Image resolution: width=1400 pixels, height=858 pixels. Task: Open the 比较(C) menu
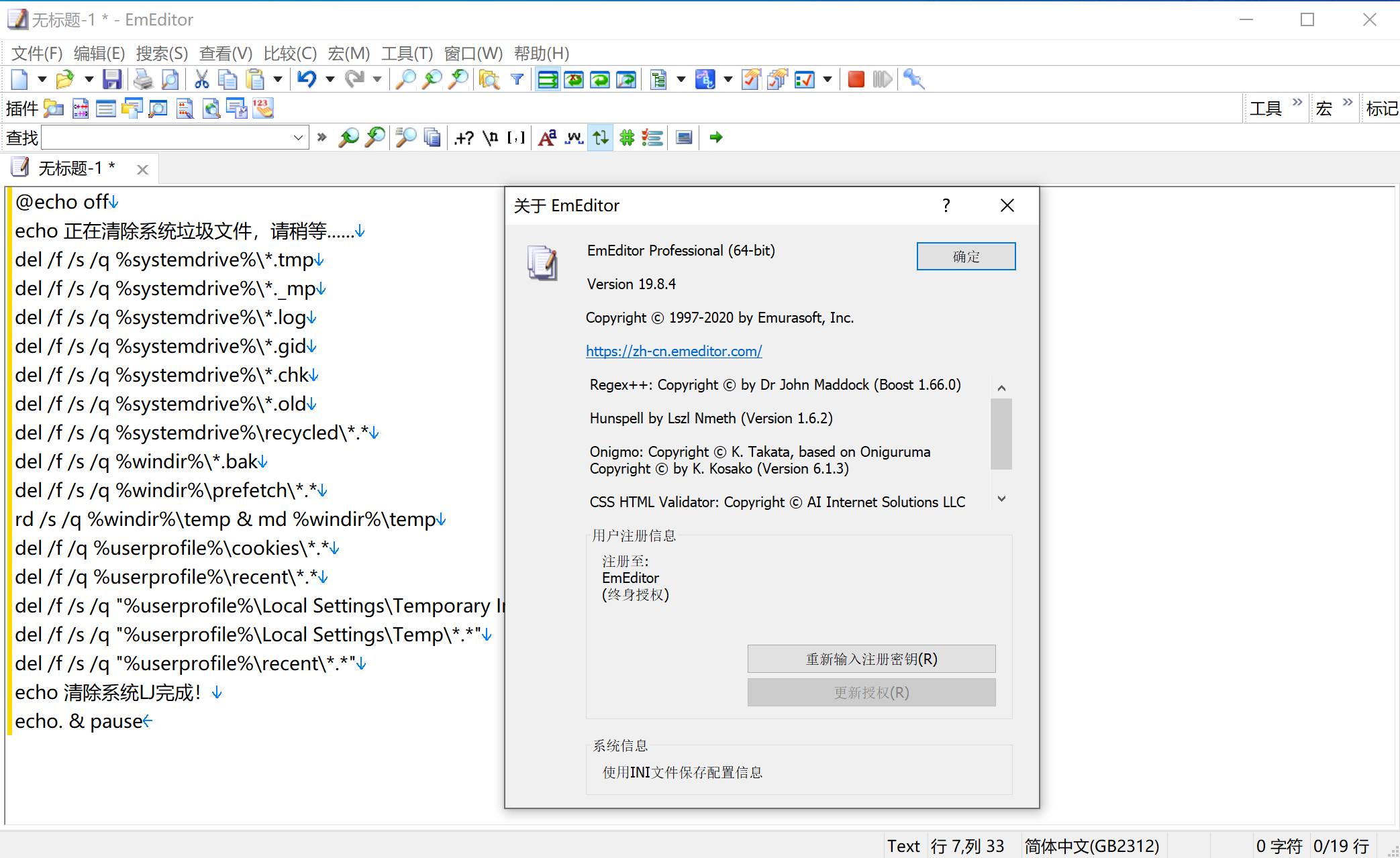pos(290,53)
